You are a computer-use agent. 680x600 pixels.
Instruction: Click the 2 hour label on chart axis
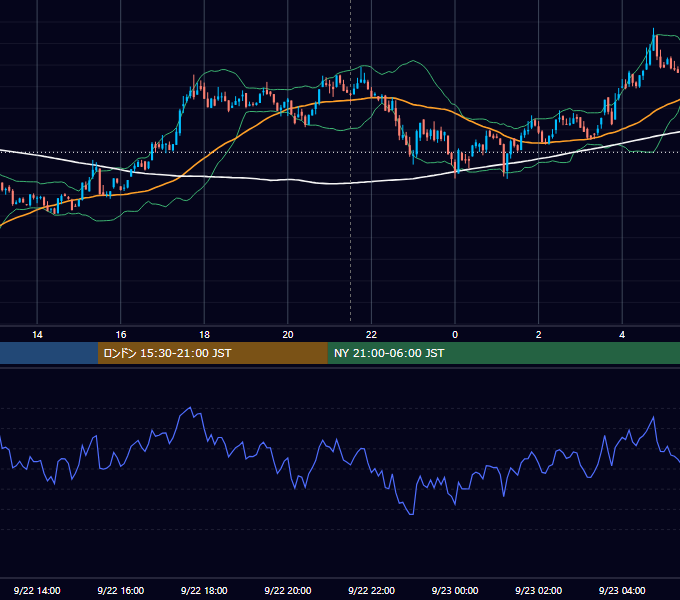click(x=539, y=335)
